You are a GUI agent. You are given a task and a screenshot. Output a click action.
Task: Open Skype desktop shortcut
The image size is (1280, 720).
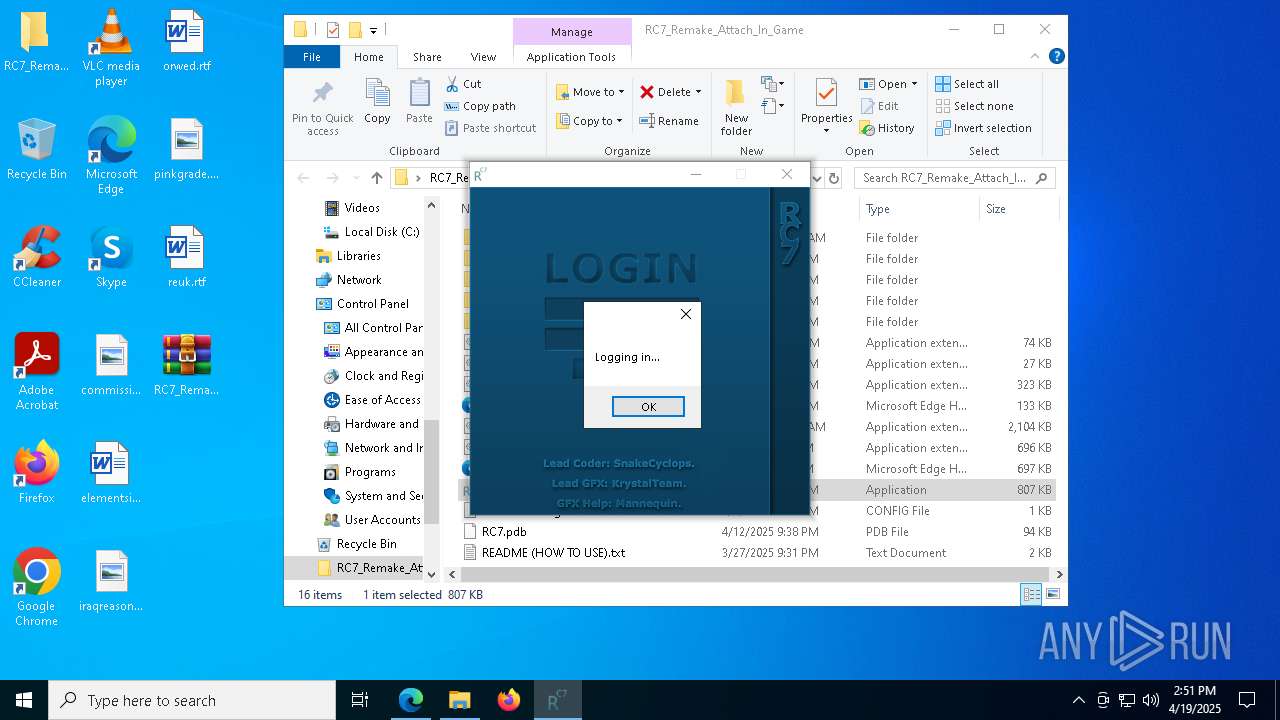[x=111, y=257]
